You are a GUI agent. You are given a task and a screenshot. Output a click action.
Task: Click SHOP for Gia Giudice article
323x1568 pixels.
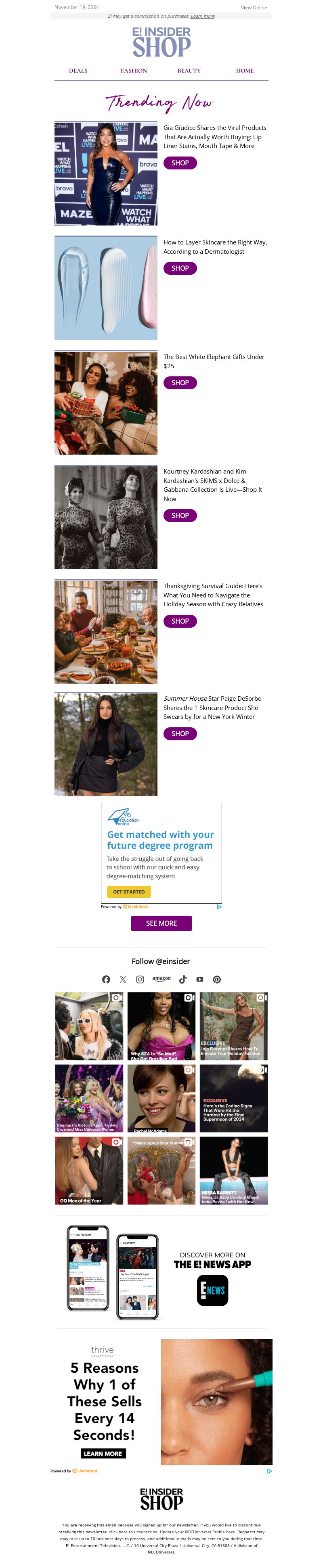coord(180,163)
